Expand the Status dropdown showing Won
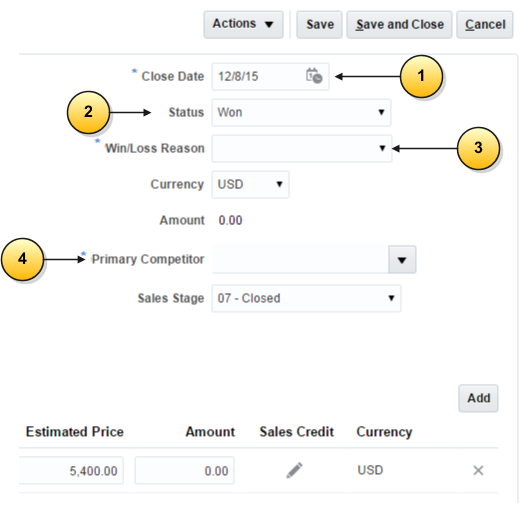Viewport: 522px width, 505px height. [x=301, y=112]
